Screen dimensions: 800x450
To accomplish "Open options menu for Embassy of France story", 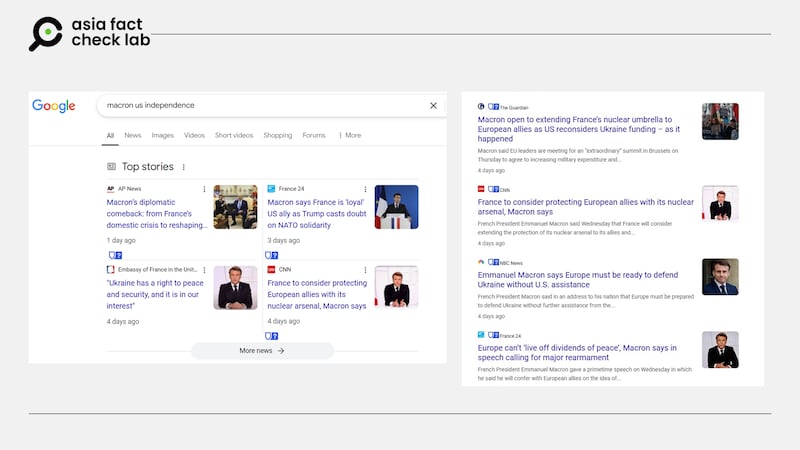I will [205, 270].
